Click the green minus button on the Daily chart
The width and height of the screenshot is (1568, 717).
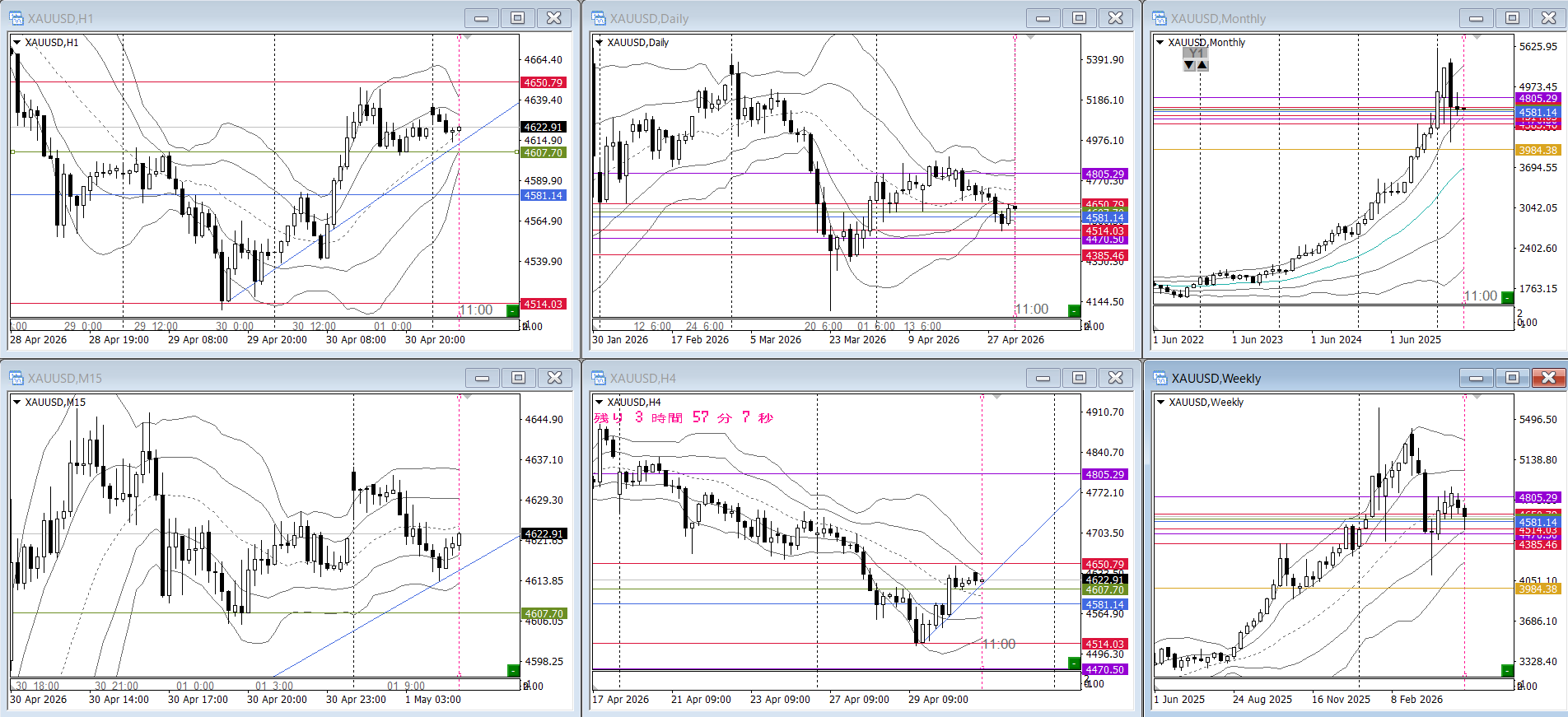click(x=1074, y=310)
